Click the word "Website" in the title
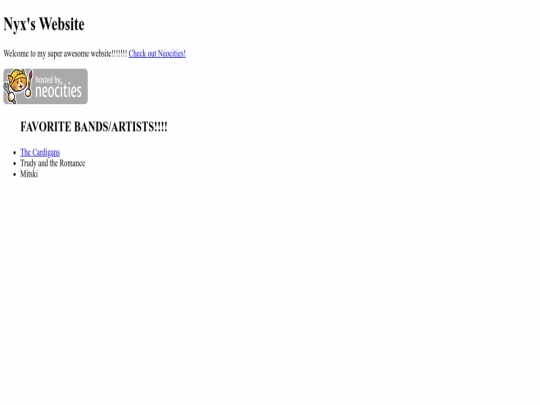The image size is (540, 405). coord(62,24)
